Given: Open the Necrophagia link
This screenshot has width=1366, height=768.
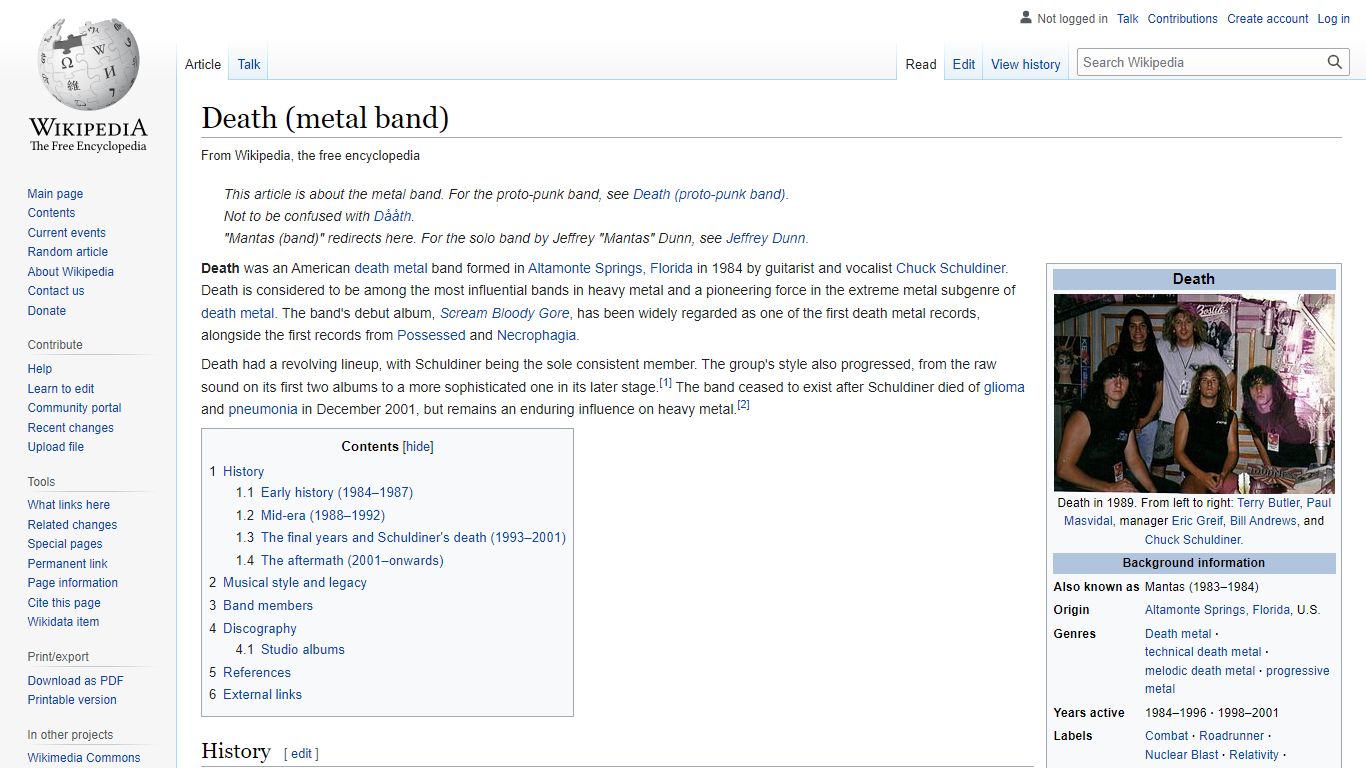Looking at the screenshot, I should click(537, 335).
